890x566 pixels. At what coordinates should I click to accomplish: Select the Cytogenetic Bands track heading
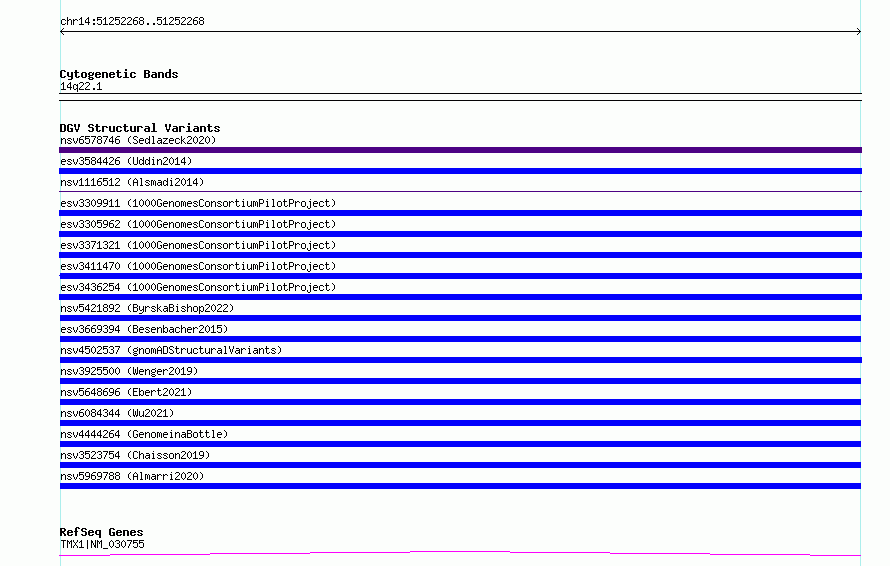(119, 74)
